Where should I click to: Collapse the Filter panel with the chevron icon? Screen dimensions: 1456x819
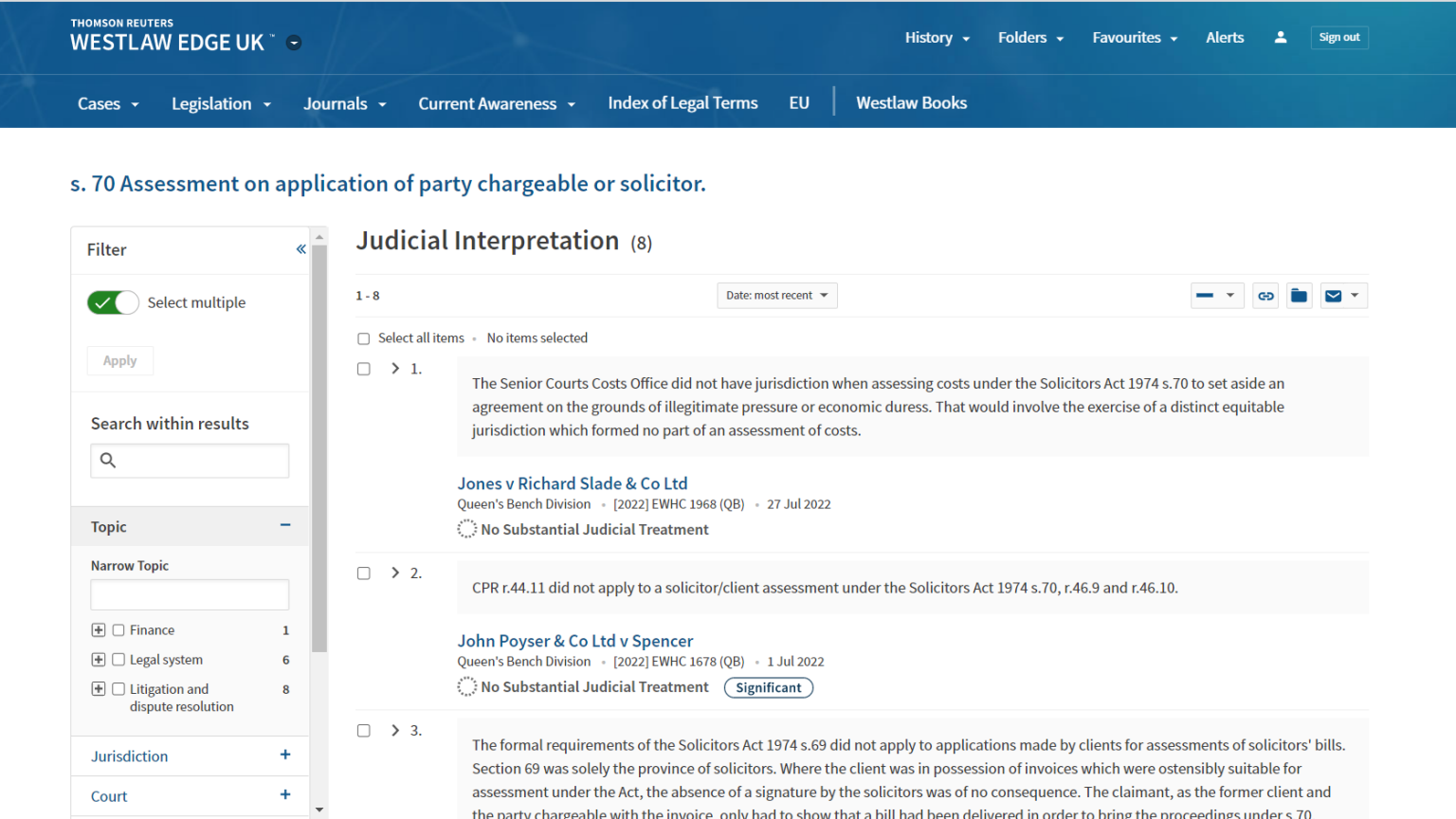point(300,248)
